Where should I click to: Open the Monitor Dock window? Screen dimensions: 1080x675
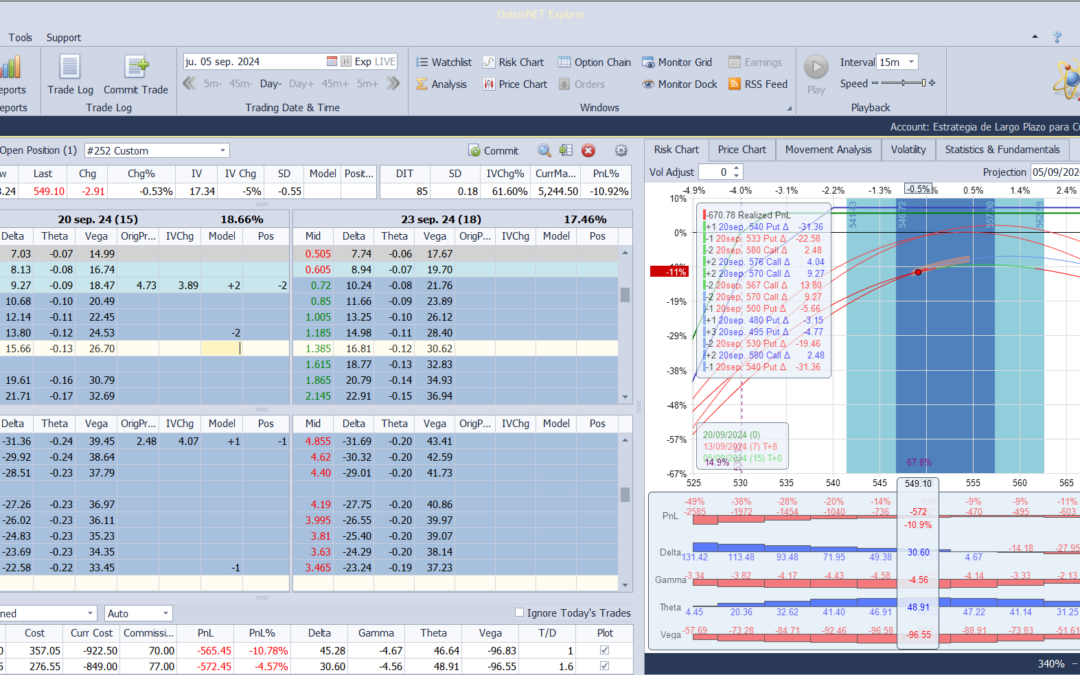(x=679, y=84)
